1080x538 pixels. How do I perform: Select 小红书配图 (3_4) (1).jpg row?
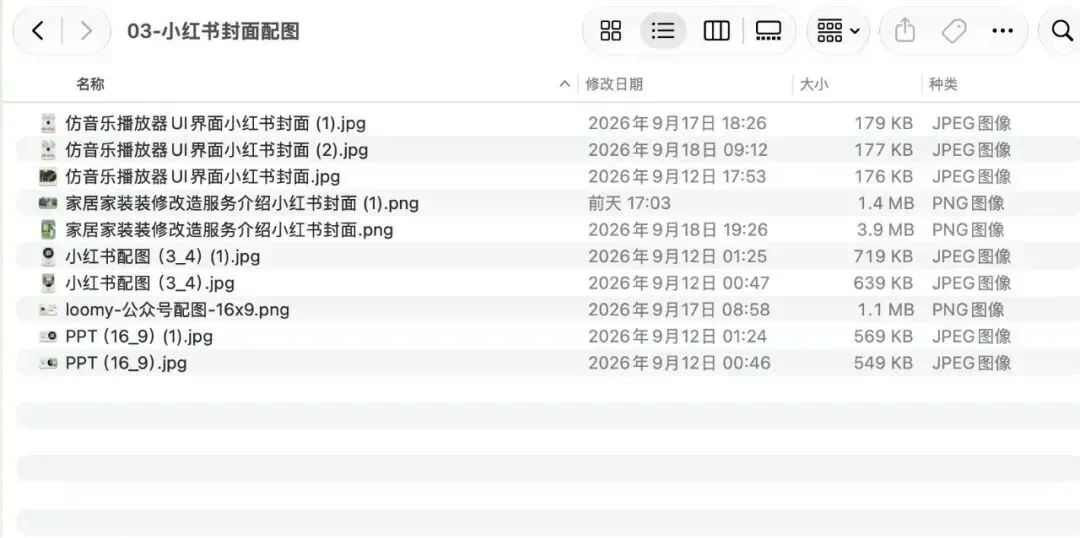(x=548, y=256)
